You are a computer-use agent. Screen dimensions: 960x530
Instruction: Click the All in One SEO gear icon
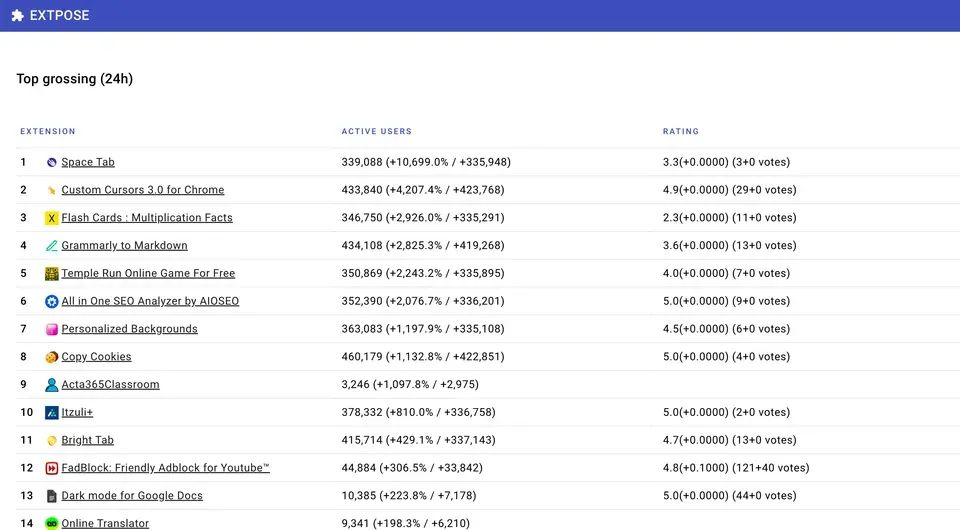point(52,302)
